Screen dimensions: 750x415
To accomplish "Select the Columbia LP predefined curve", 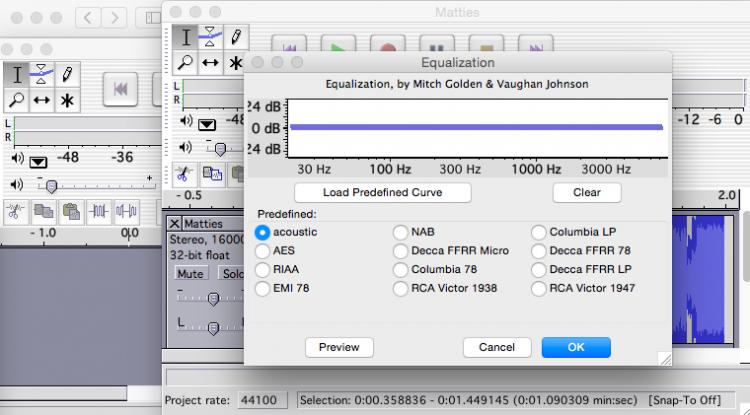I will (x=539, y=232).
